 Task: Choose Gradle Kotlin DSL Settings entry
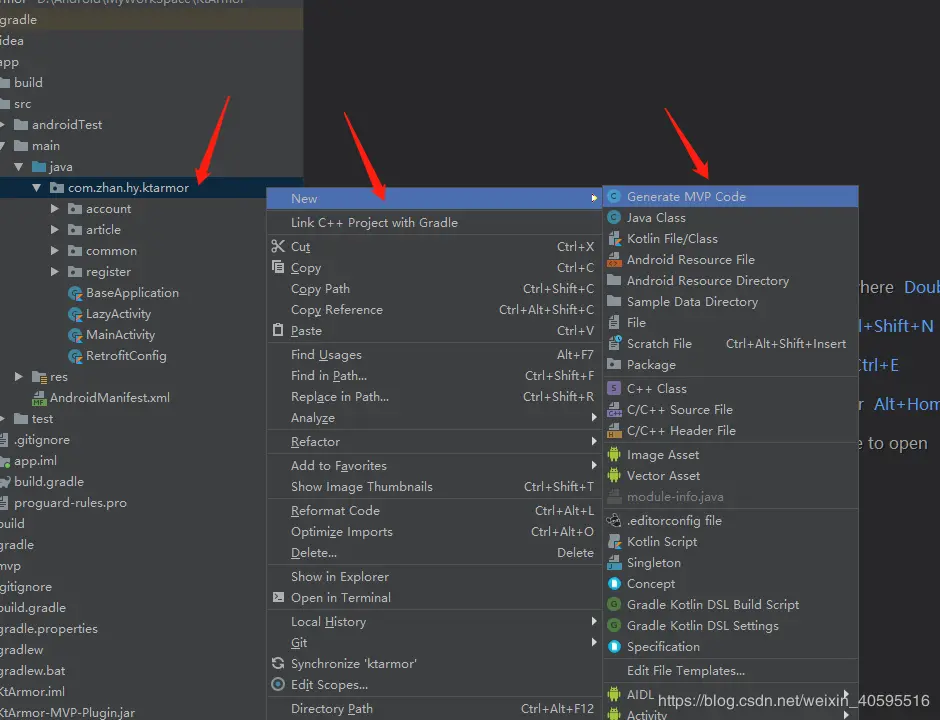tap(731, 625)
